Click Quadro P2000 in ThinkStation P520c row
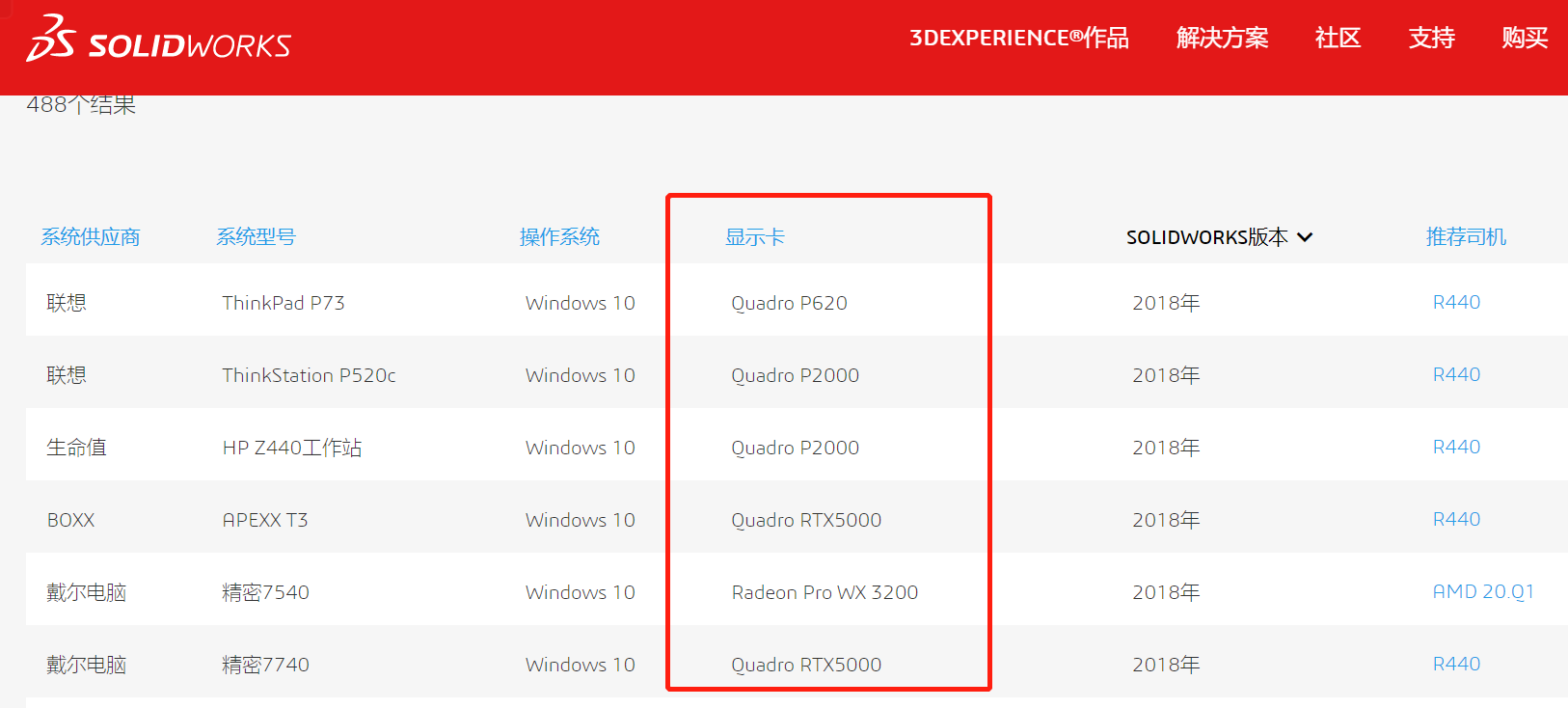 (795, 375)
